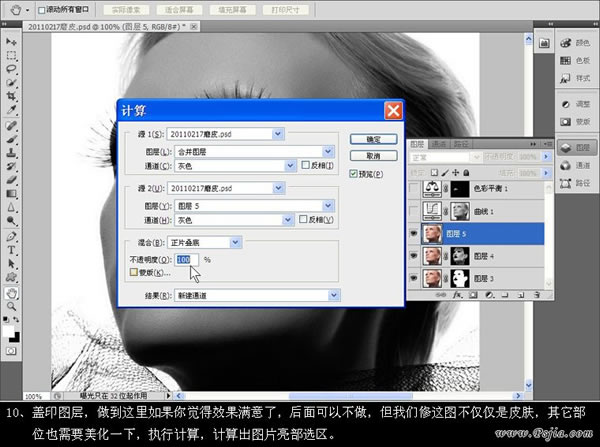Image resolution: width=600 pixels, height=447 pixels.
Task: Open layer blend mode dropdown in Layers panel
Action: point(445,157)
